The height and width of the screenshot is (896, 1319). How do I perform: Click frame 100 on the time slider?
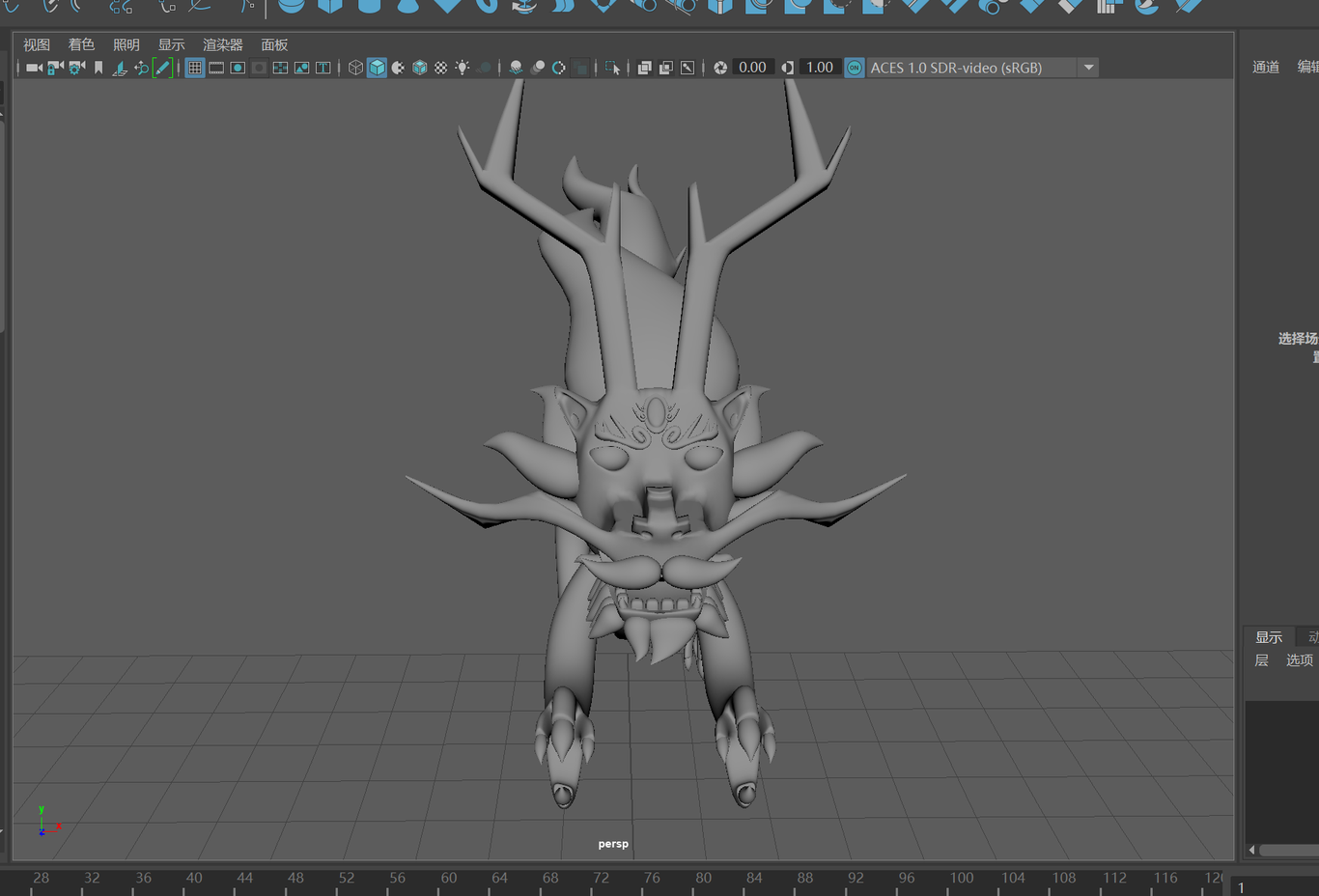[962, 878]
